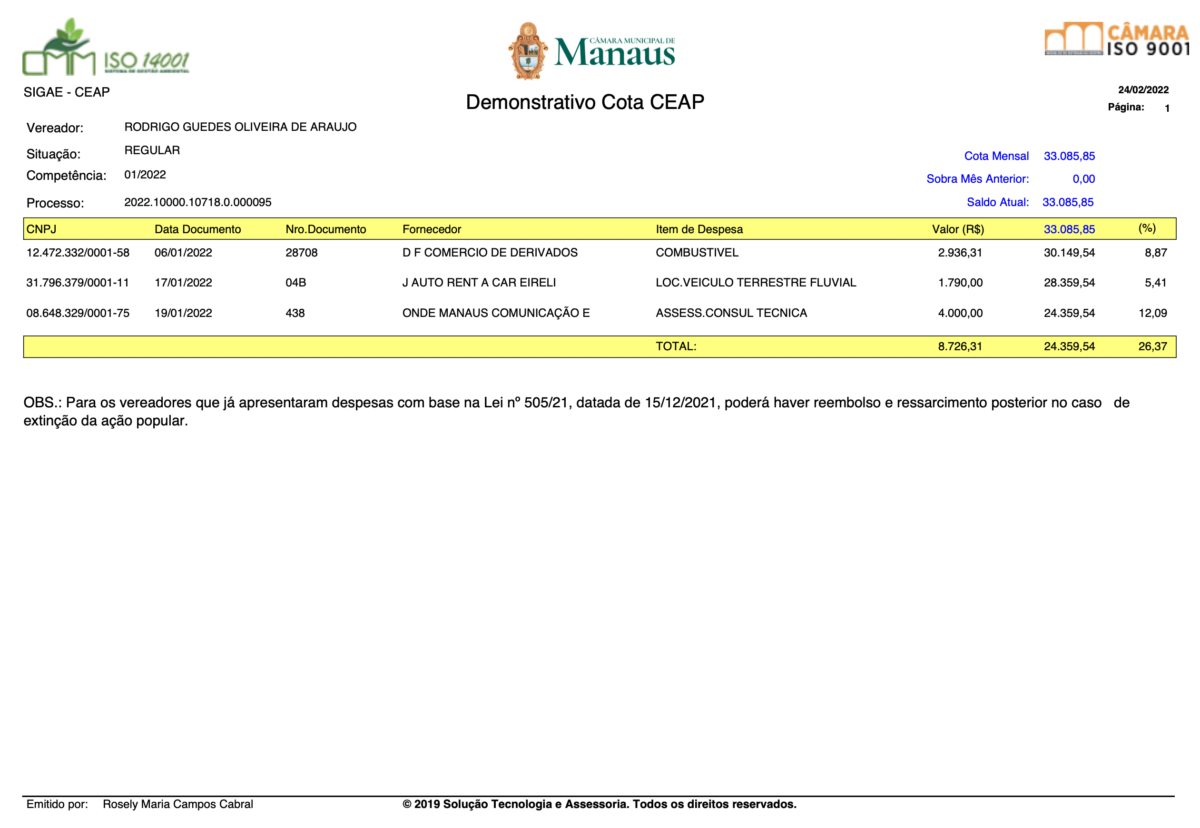Screen dimensions: 1200x828
Task: Click the COMBUSTIVEL expense item
Action: pyautogui.click(x=697, y=252)
